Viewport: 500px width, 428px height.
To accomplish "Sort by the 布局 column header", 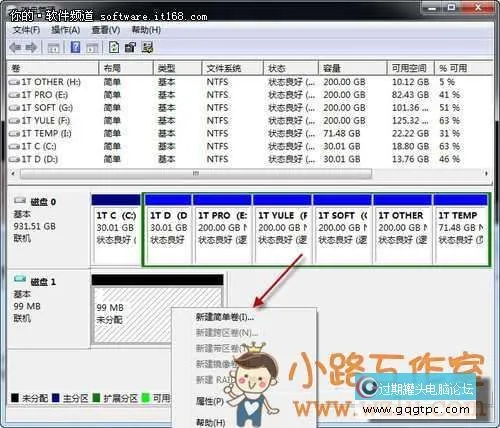I will (126, 68).
